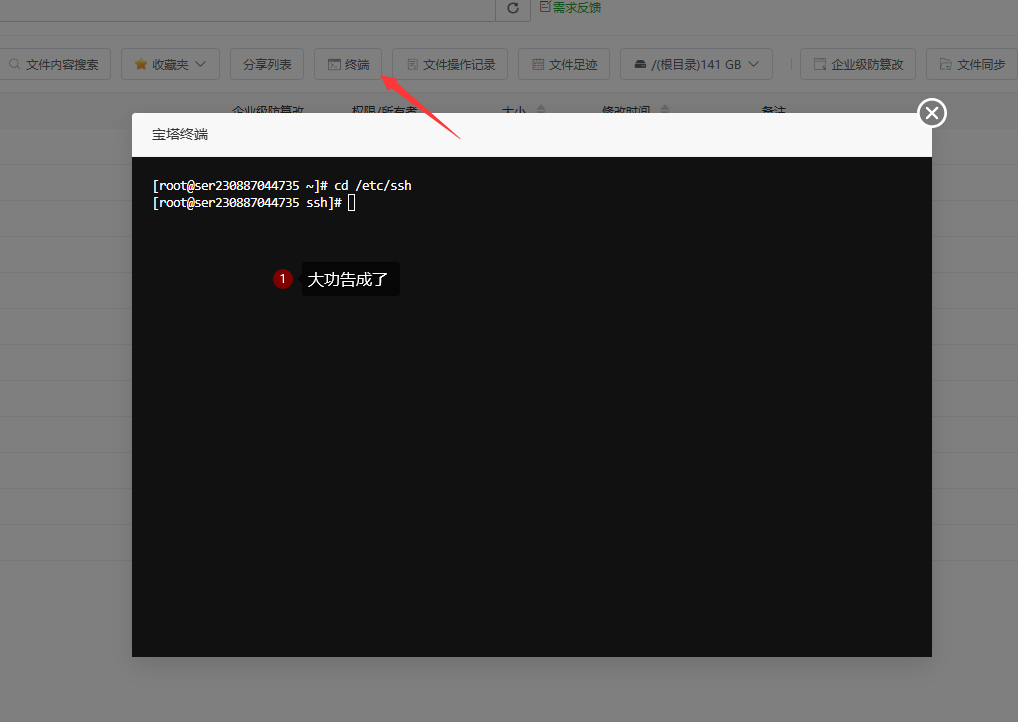This screenshot has width=1018, height=722.
Task: Click the disk icon beside /(根目录)
Action: click(640, 64)
